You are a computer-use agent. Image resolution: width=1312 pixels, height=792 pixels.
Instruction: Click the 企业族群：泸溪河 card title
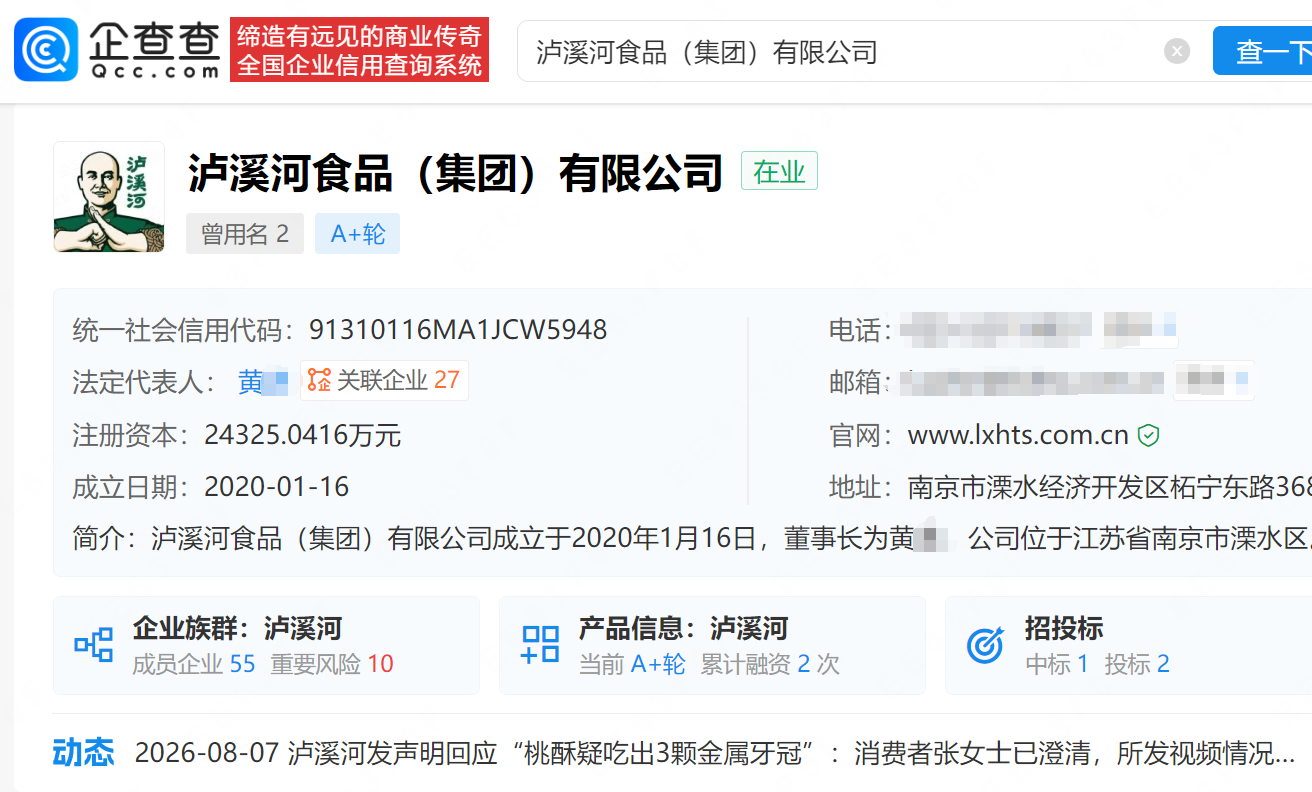click(237, 629)
